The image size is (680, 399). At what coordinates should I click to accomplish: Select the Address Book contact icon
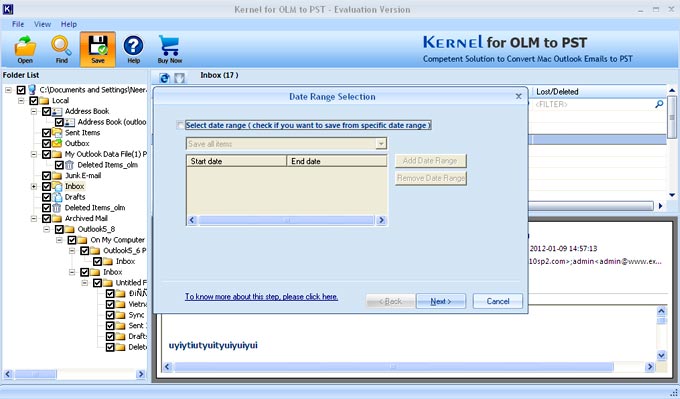click(x=57, y=111)
